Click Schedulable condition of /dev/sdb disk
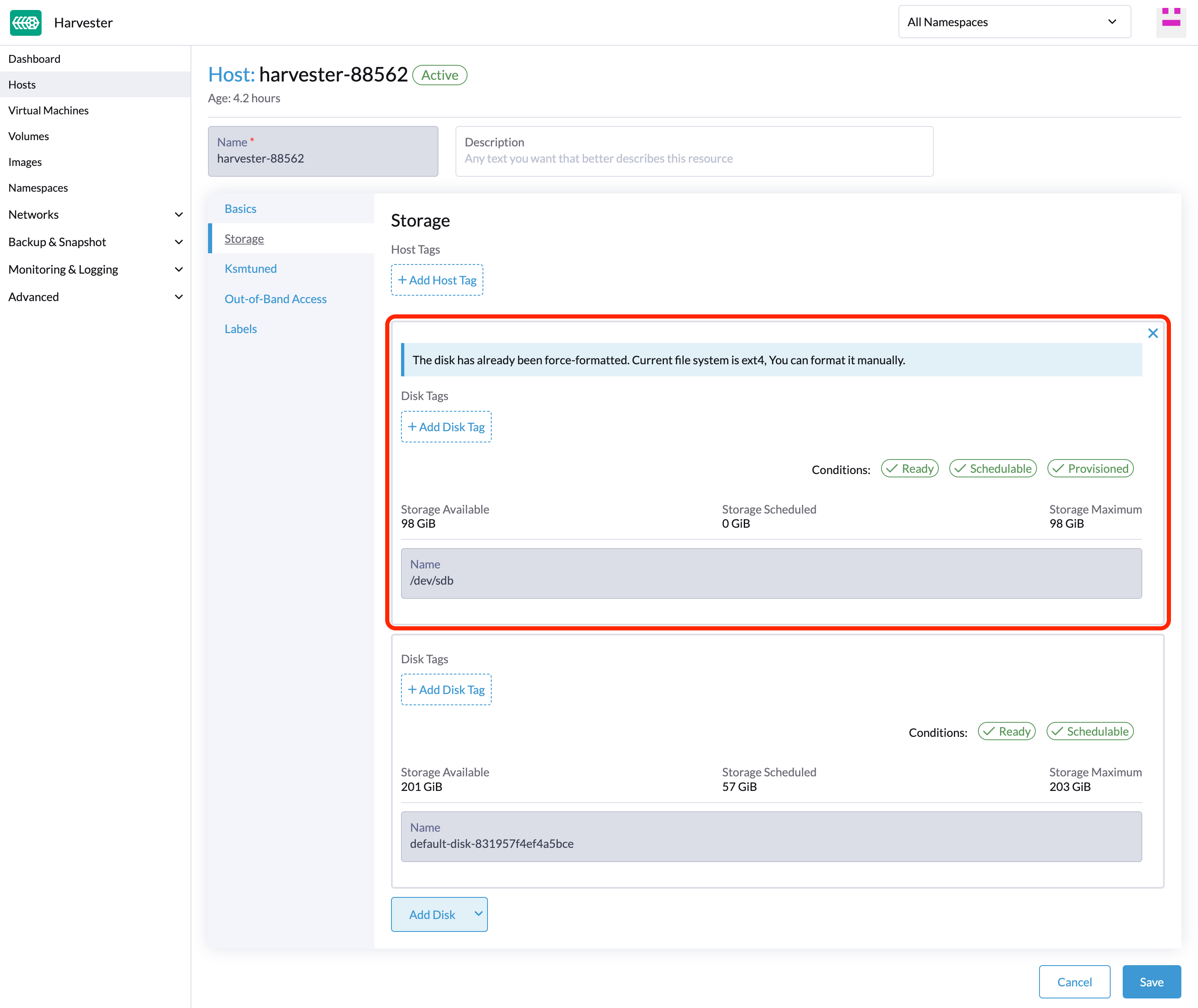1198x1008 pixels. click(993, 469)
